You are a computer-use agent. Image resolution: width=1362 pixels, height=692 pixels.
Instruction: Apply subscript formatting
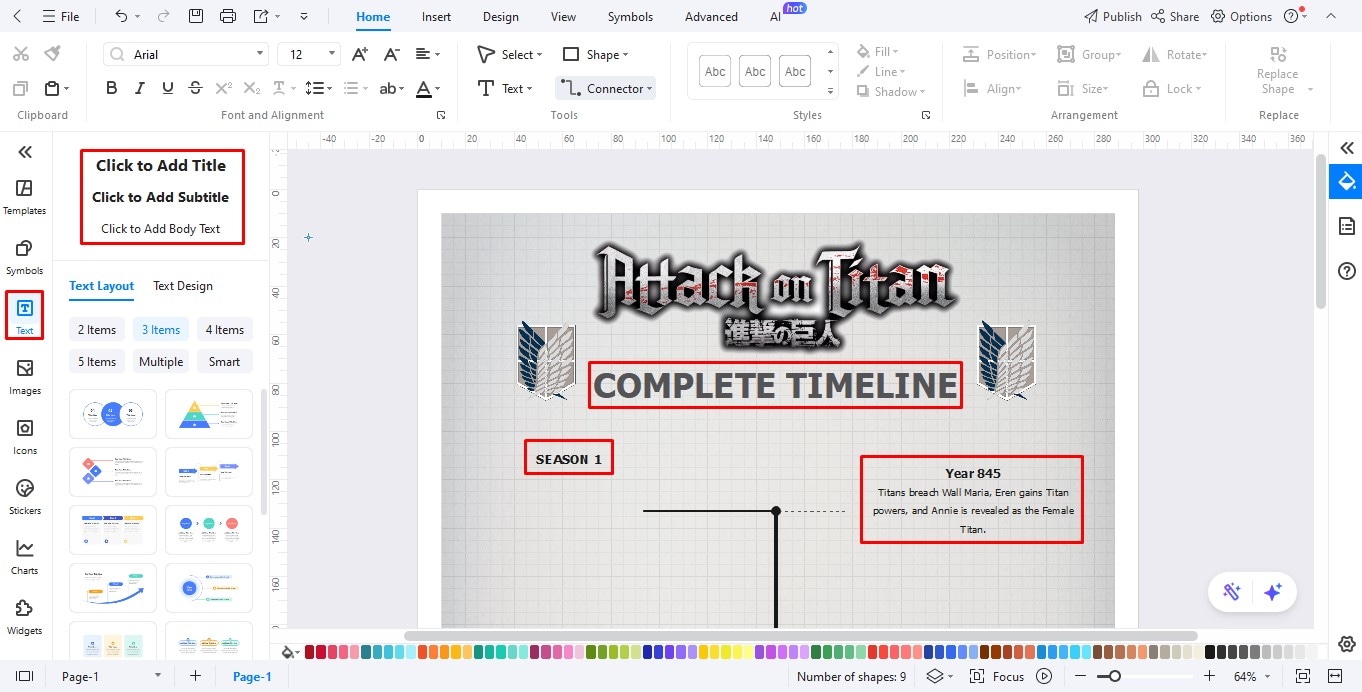pyautogui.click(x=252, y=88)
